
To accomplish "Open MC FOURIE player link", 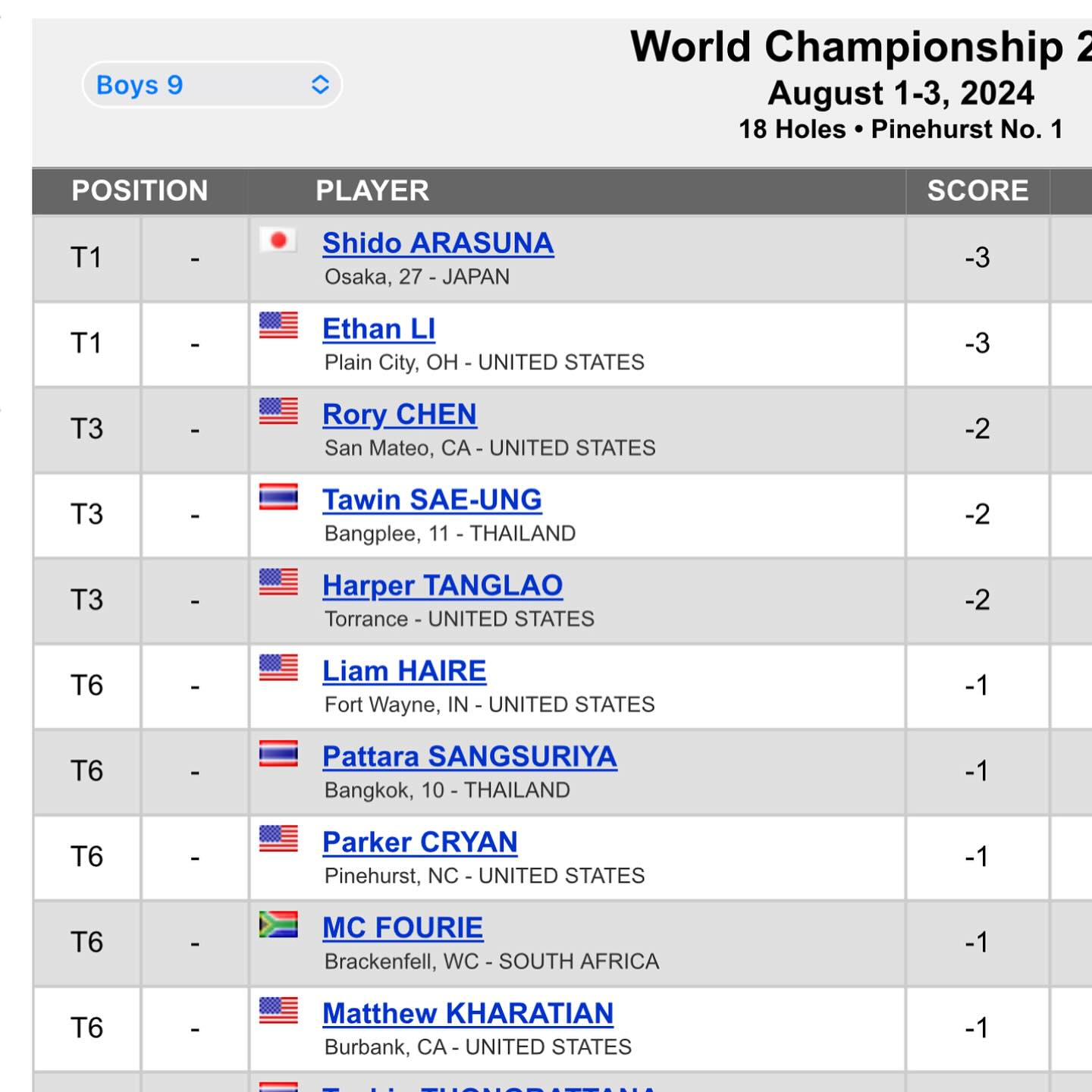I will (403, 928).
